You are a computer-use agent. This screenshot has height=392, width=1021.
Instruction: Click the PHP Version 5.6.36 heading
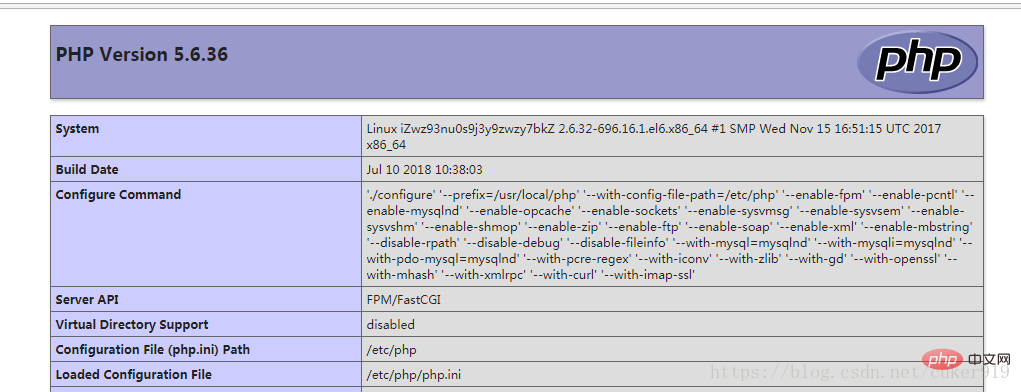142,55
